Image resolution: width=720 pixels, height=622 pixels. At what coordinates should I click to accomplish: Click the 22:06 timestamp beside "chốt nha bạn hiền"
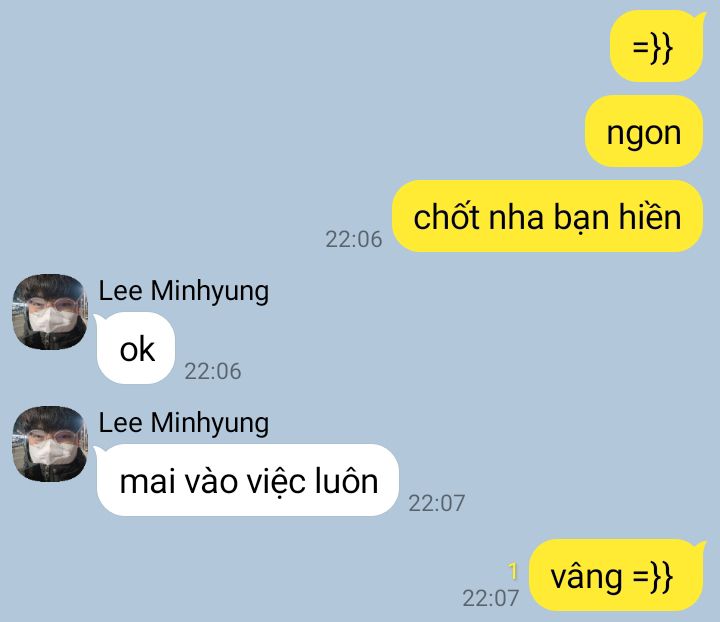(354, 239)
